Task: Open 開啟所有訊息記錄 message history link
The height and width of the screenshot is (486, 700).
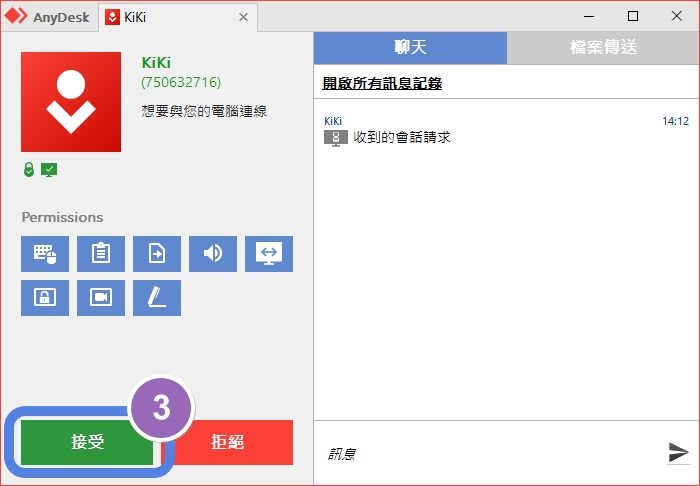Action: pyautogui.click(x=382, y=83)
